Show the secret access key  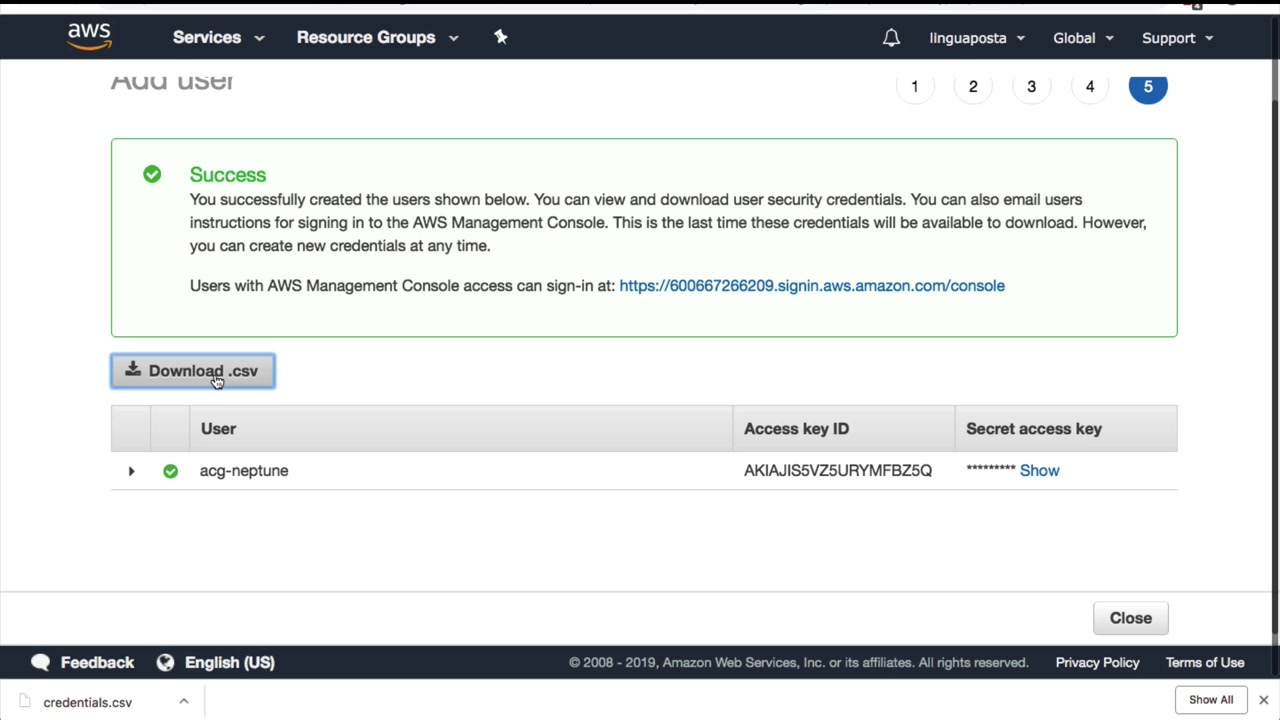(1039, 471)
